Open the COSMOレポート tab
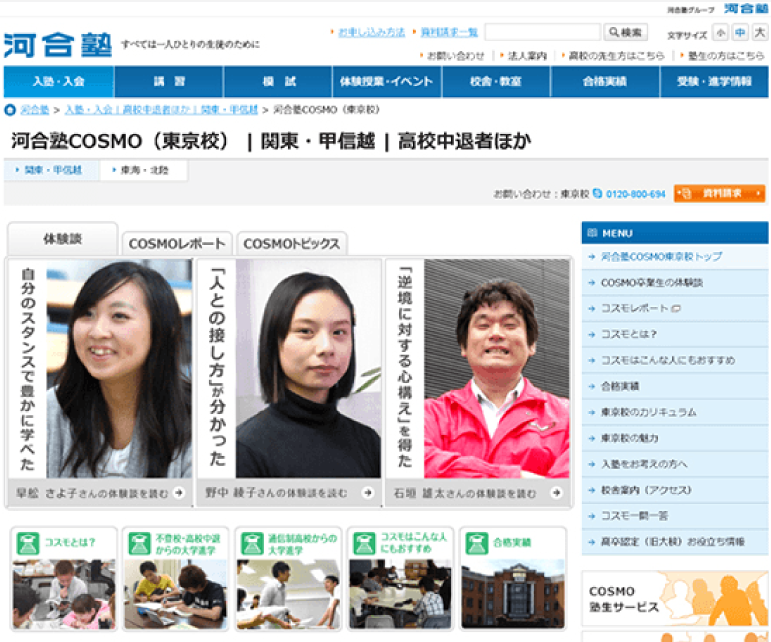The width and height of the screenshot is (771, 642). click(x=177, y=243)
